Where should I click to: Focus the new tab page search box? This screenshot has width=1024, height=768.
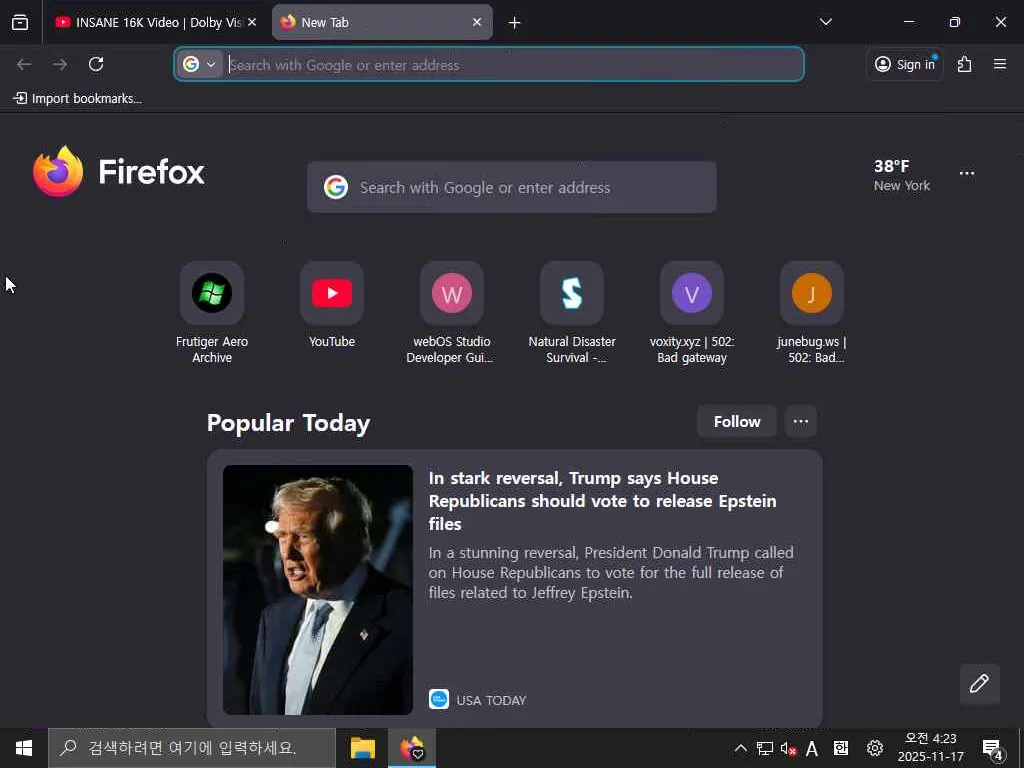(512, 187)
